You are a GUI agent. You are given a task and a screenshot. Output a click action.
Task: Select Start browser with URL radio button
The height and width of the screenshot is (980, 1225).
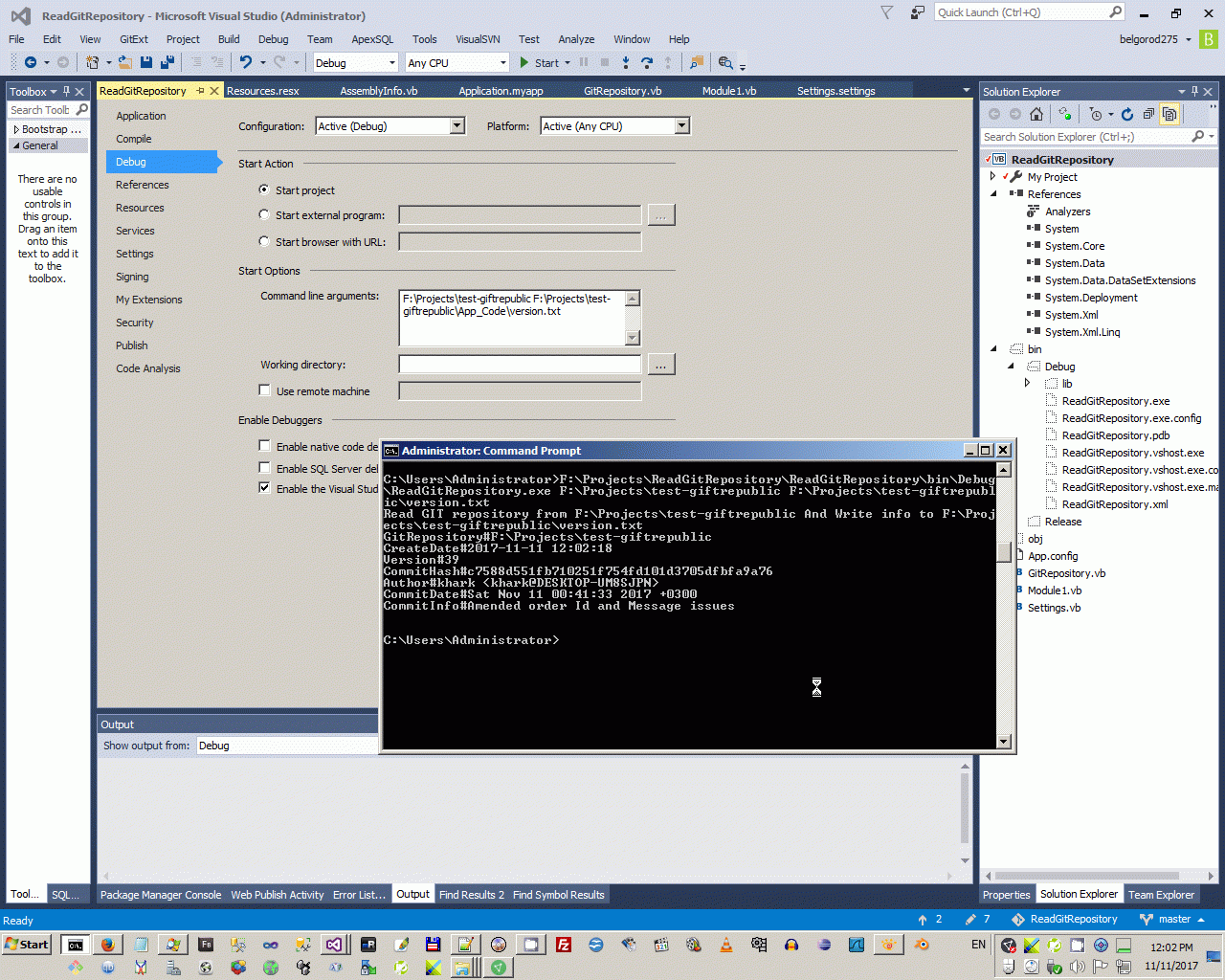[x=264, y=241]
